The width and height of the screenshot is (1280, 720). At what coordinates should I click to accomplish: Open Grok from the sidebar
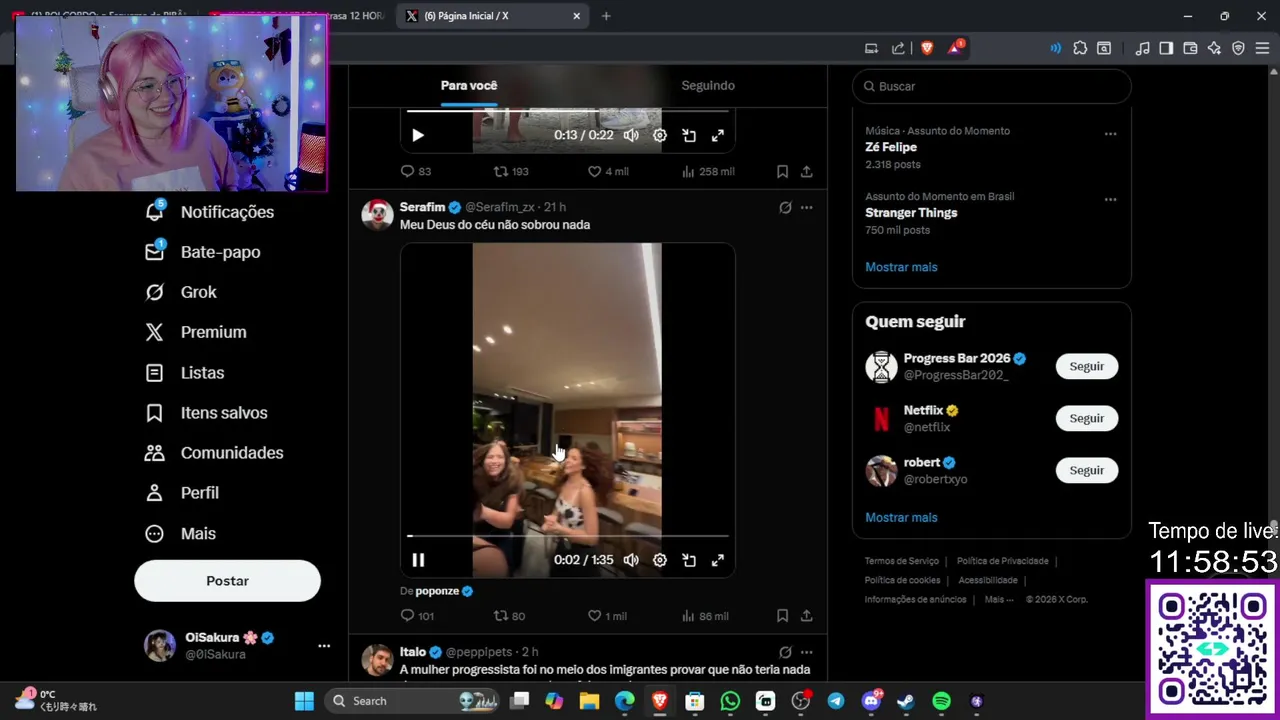click(181, 292)
